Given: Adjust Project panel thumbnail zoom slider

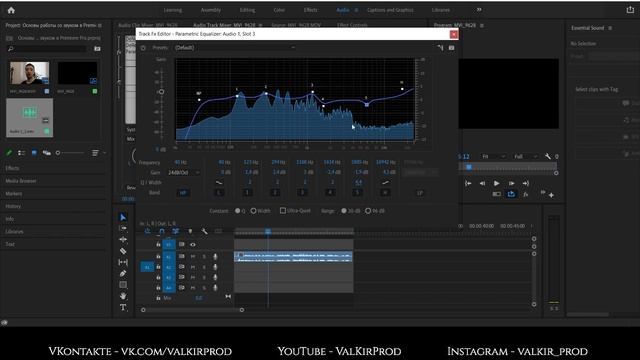Looking at the screenshot, I should click(x=58, y=153).
